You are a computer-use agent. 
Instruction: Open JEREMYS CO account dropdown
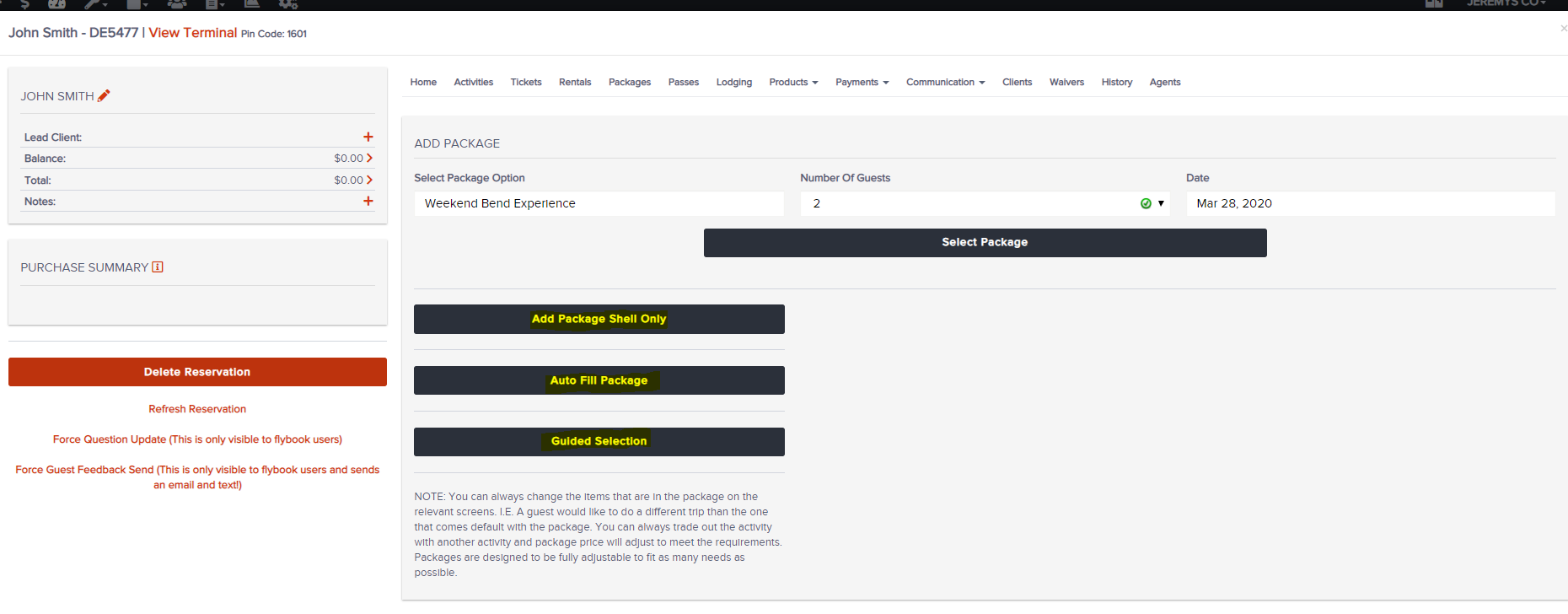[x=1506, y=3]
